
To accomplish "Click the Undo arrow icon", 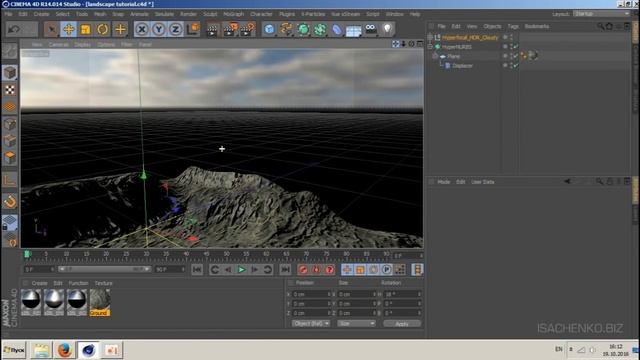I will click(14, 29).
